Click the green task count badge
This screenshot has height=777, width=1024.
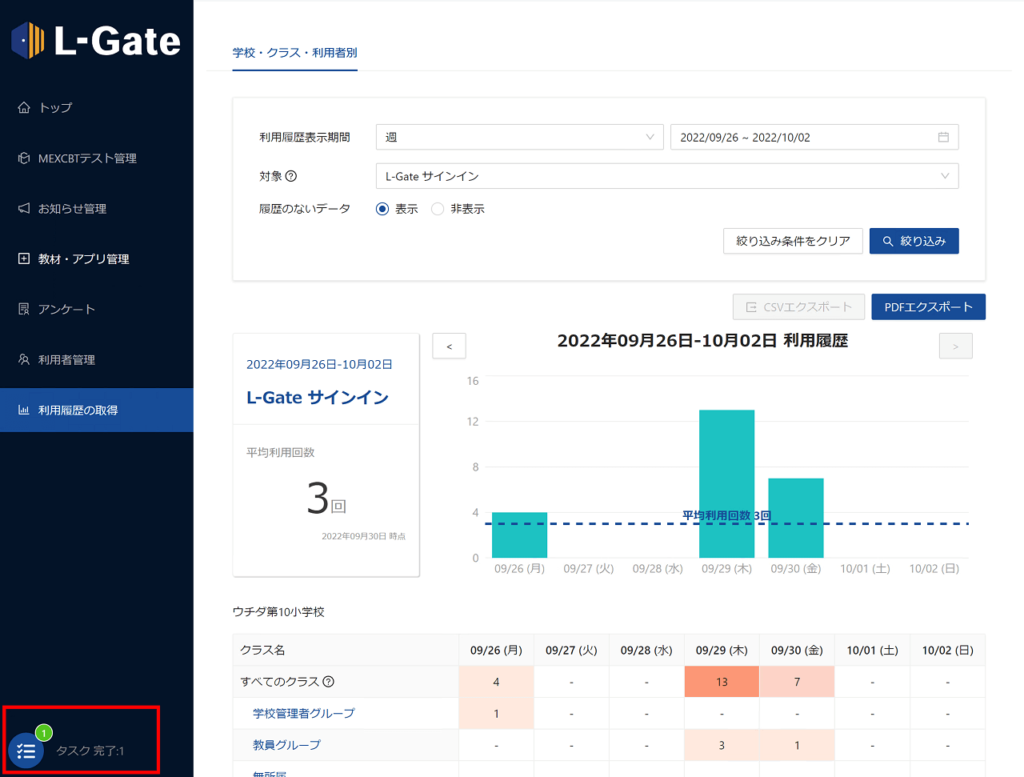[44, 733]
